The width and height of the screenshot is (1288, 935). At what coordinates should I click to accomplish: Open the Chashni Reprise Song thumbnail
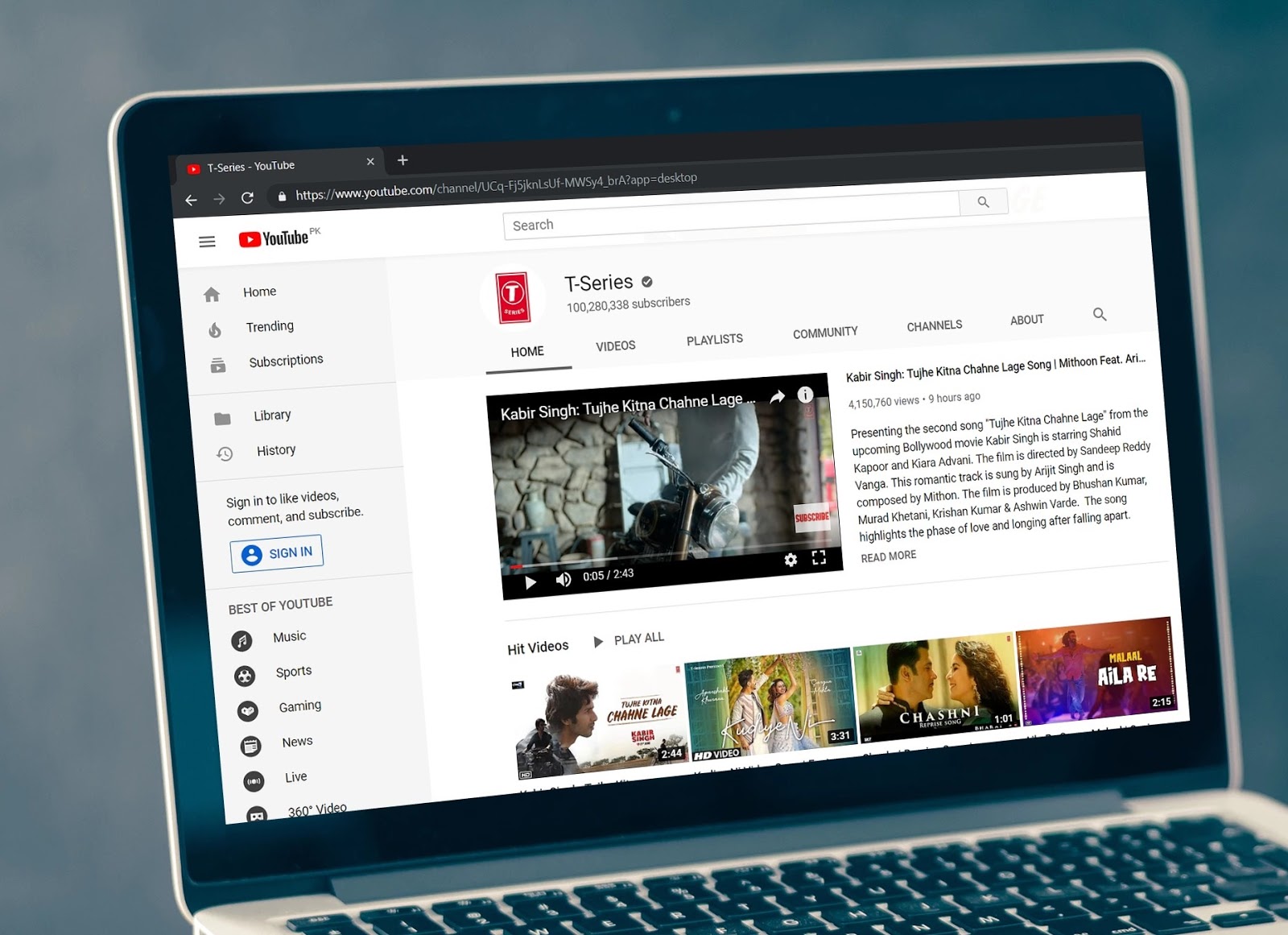pyautogui.click(x=935, y=687)
